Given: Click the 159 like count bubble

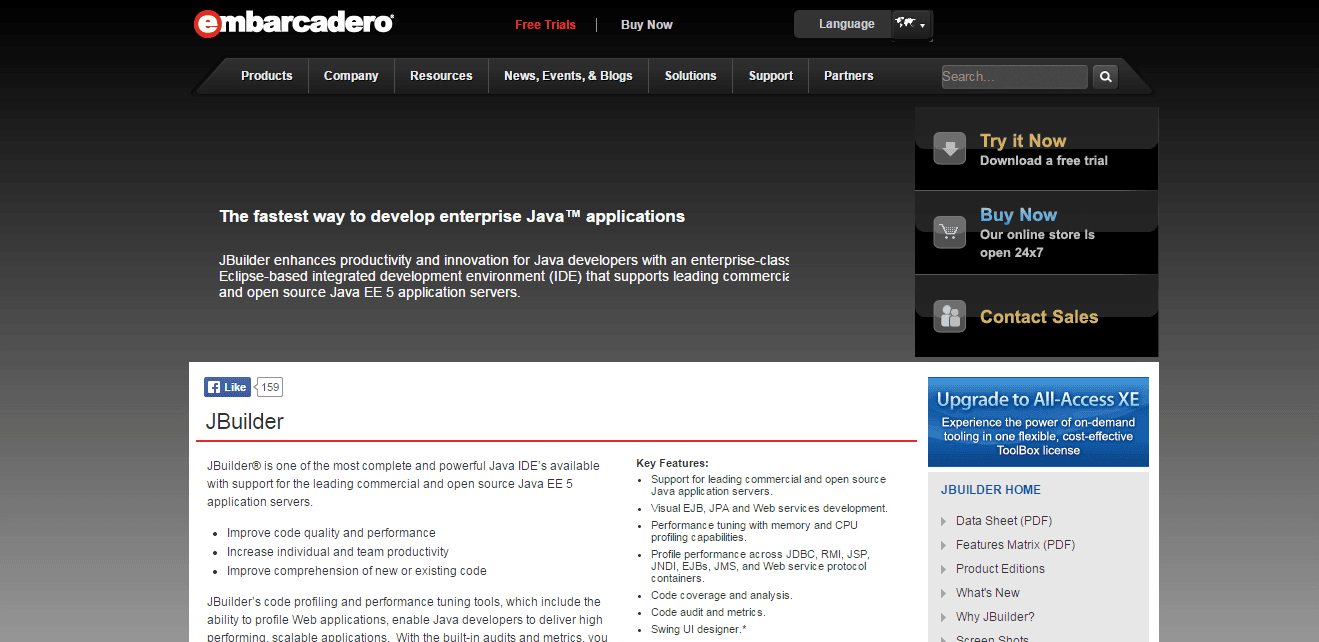Looking at the screenshot, I should (269, 387).
